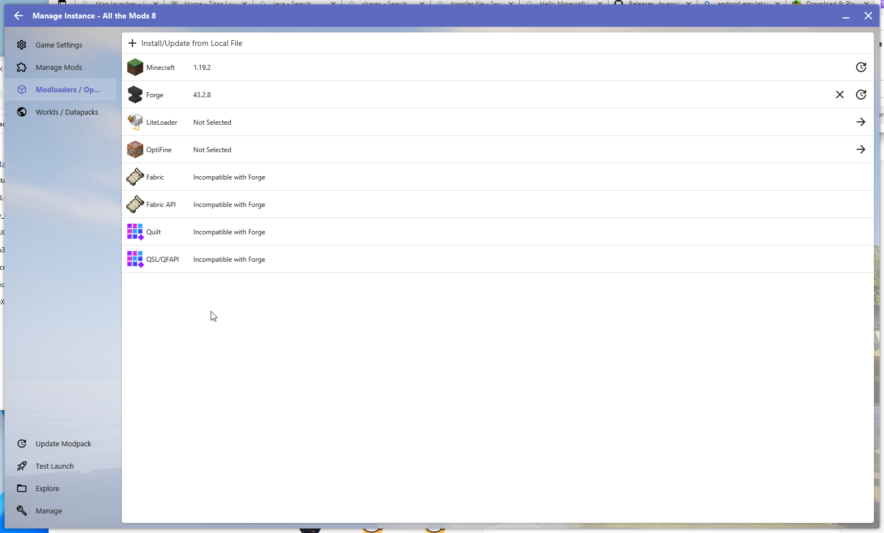Click Test Launch rocket button
The height and width of the screenshot is (533, 884).
click(x=54, y=466)
